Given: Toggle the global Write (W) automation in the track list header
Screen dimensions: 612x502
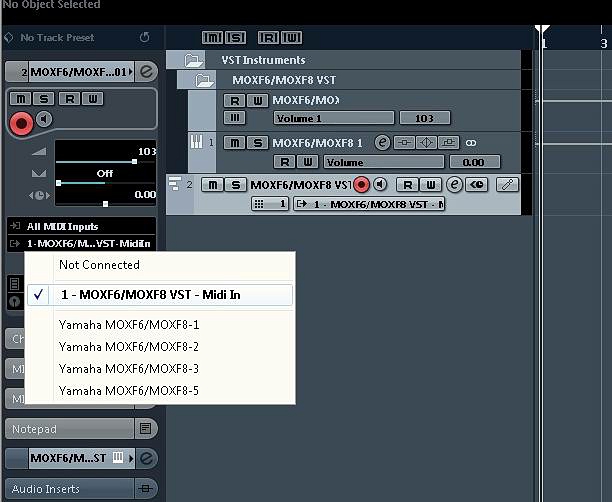Looking at the screenshot, I should pos(292,38).
